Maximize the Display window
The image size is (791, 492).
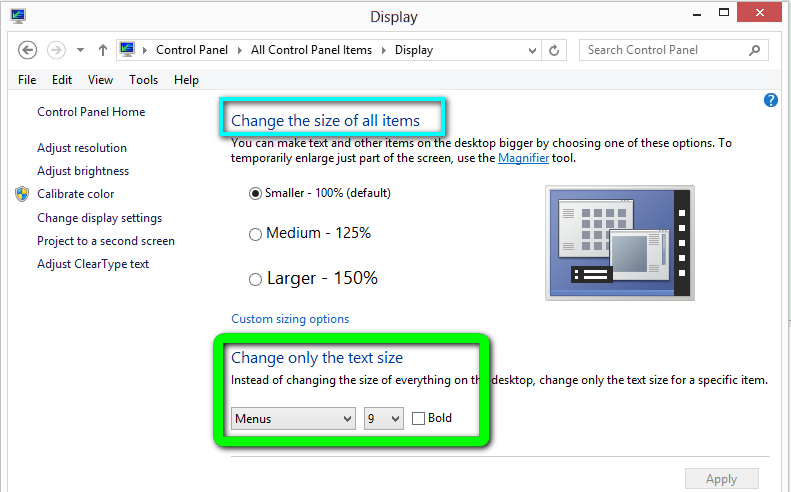(724, 13)
